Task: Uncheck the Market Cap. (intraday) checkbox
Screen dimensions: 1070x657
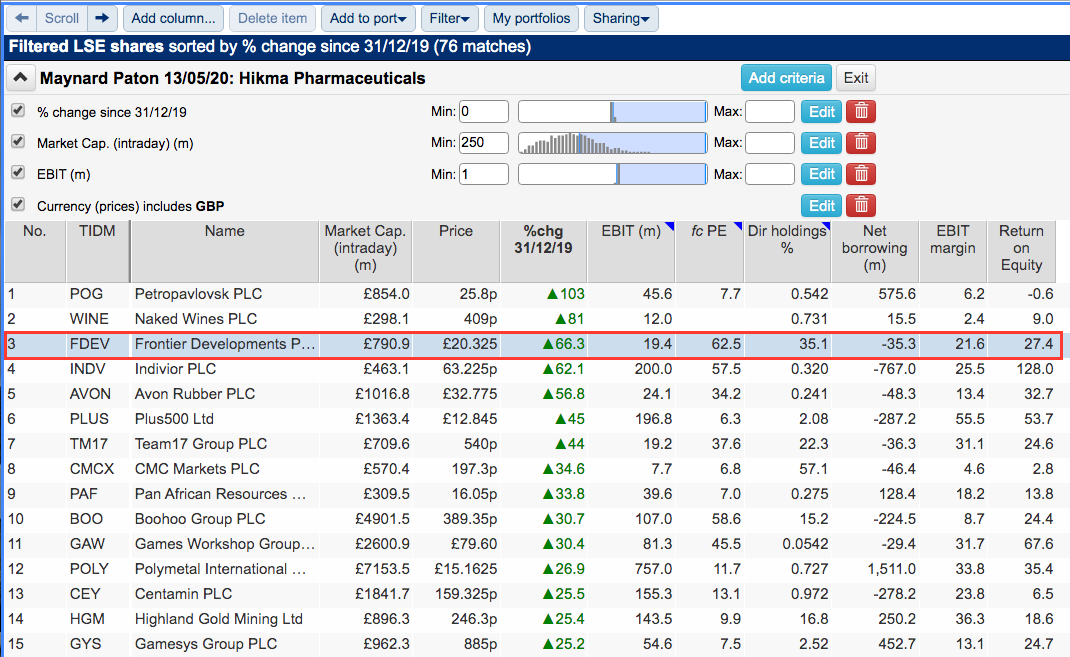Action: click(18, 142)
